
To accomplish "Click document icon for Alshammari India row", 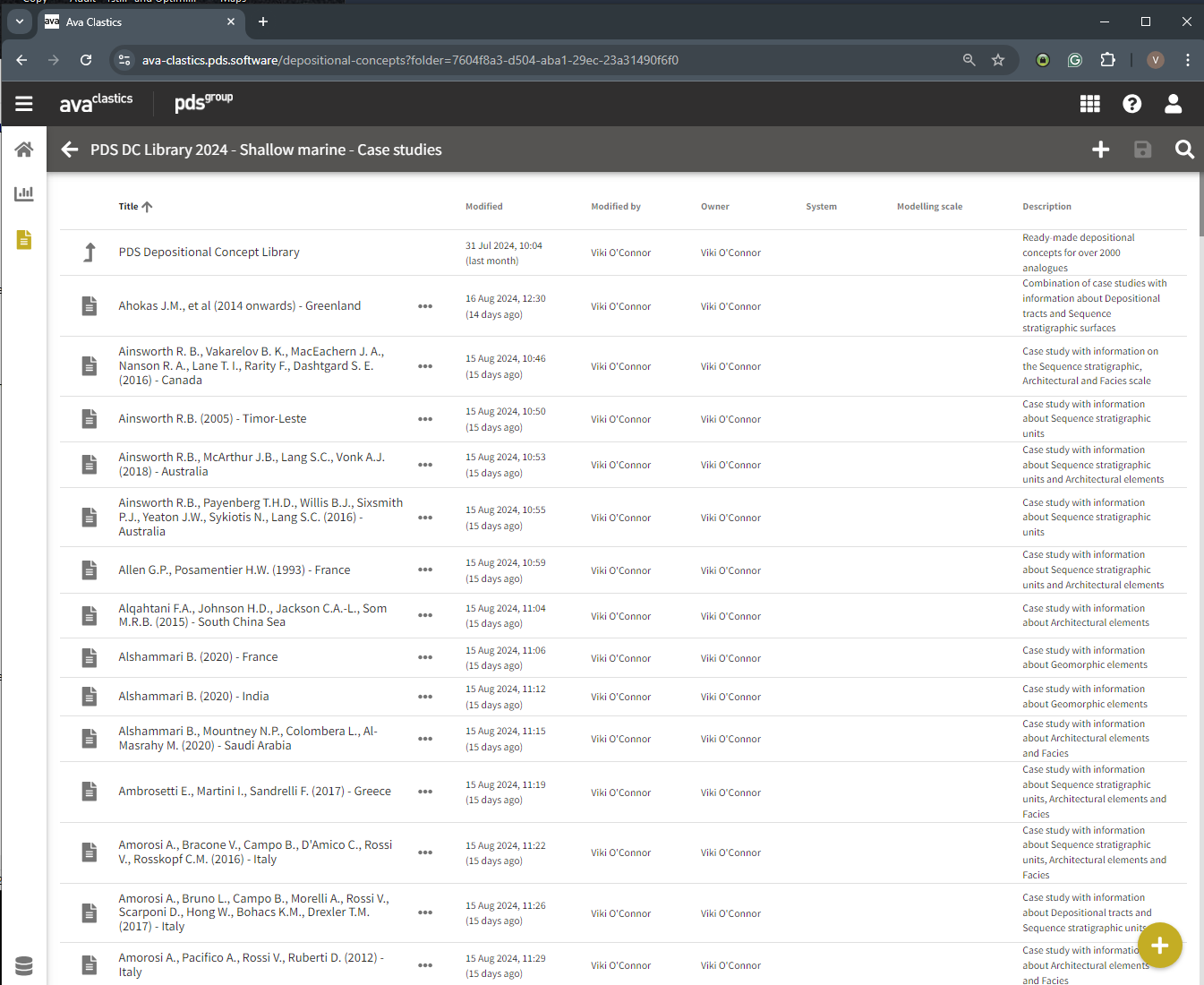I will (x=90, y=696).
